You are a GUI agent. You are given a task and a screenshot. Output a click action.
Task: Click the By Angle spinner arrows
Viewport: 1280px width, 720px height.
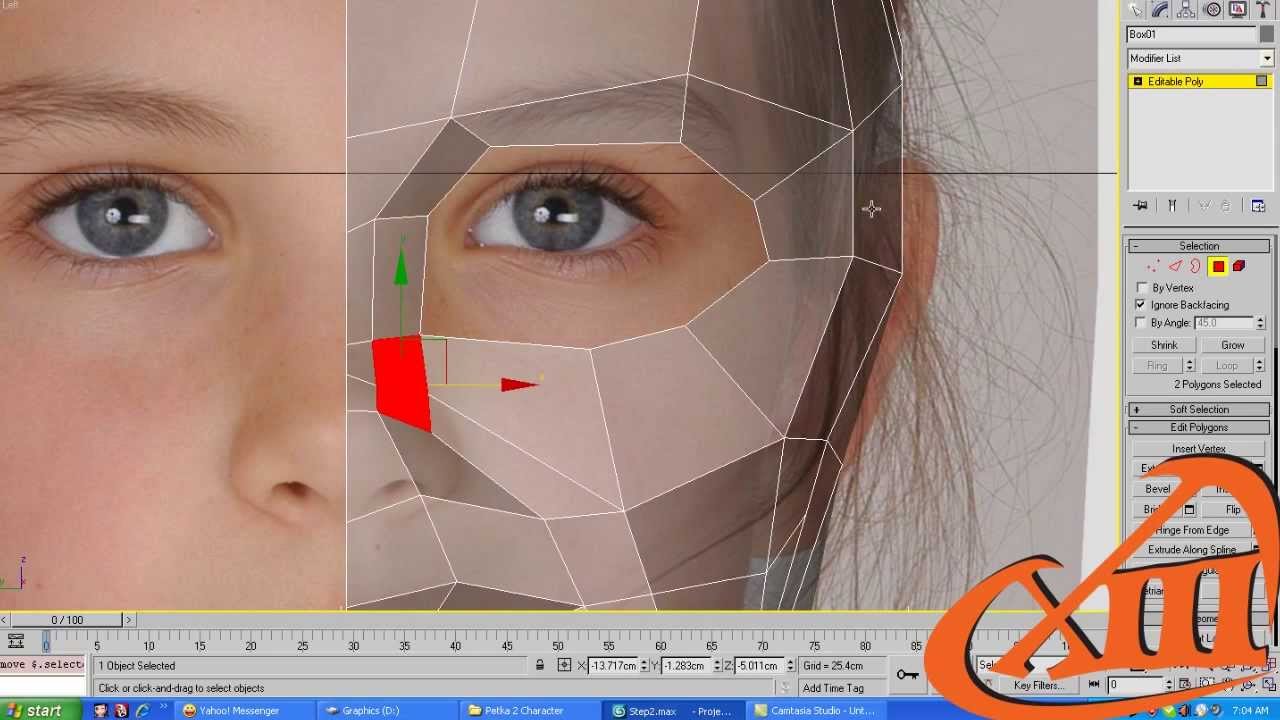pos(1260,323)
